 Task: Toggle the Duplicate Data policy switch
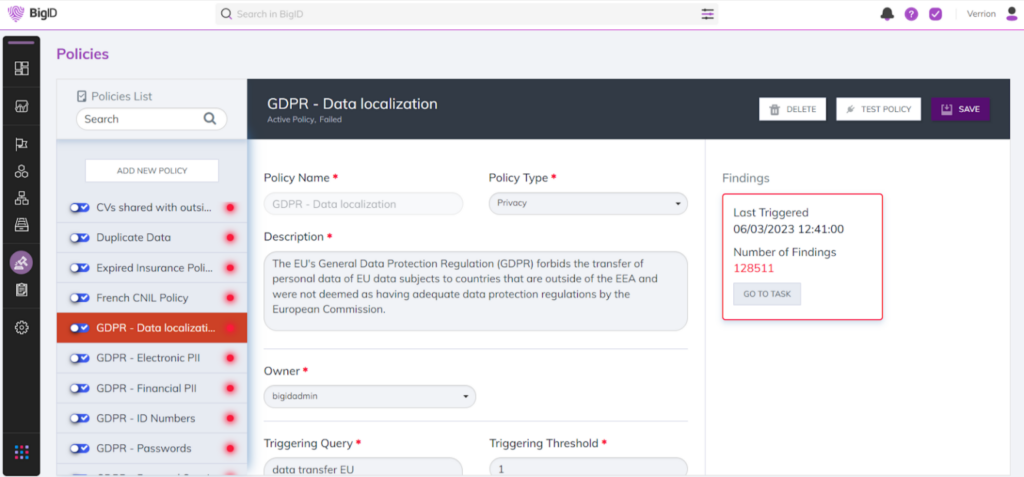pyautogui.click(x=80, y=238)
